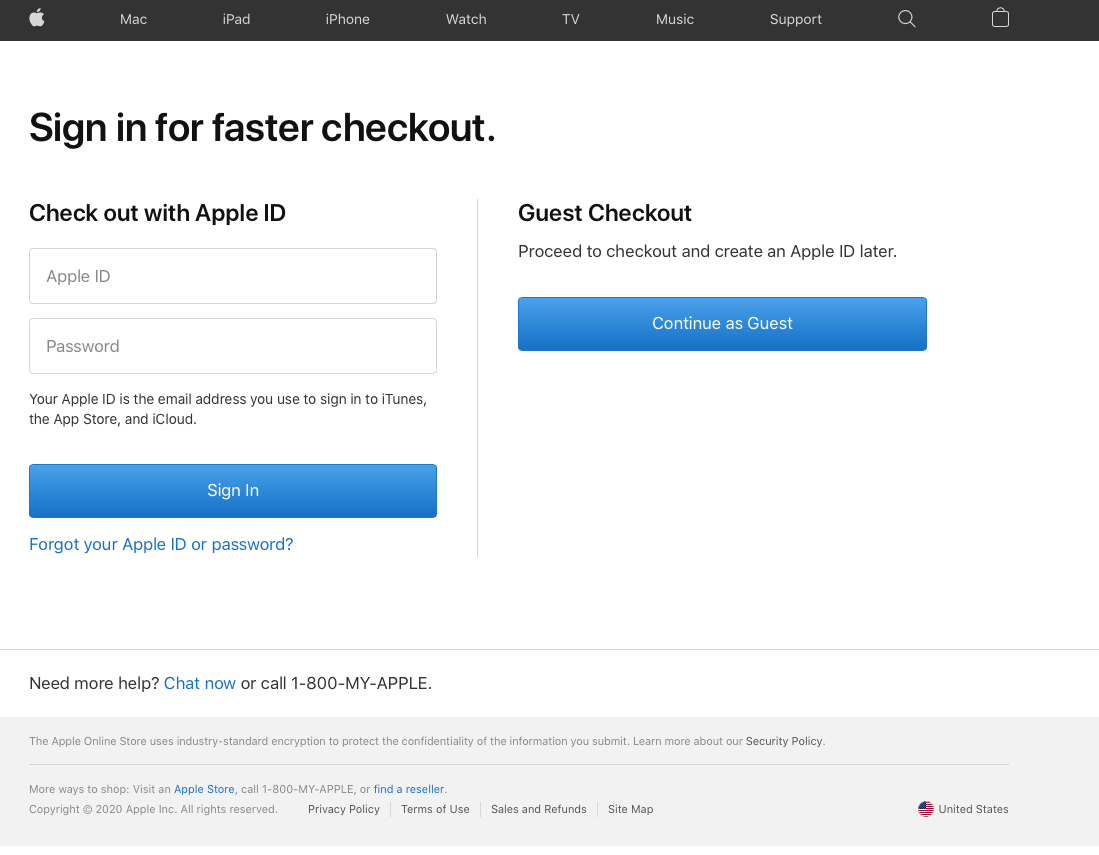Click the 'Guest Checkout' heading
This screenshot has width=1099, height=855.
(604, 213)
